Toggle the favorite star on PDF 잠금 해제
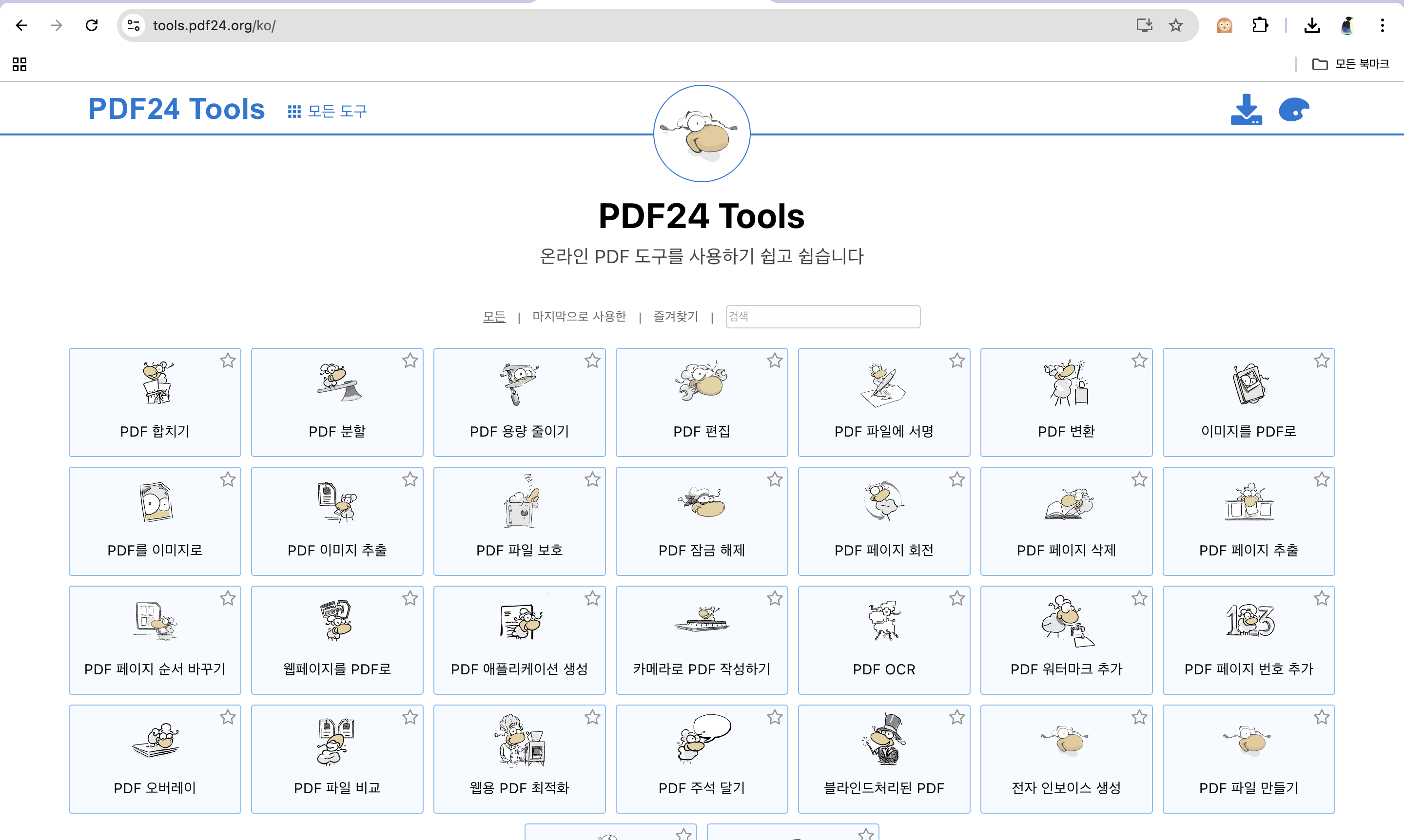Screen dimensions: 1404x840 (774, 479)
